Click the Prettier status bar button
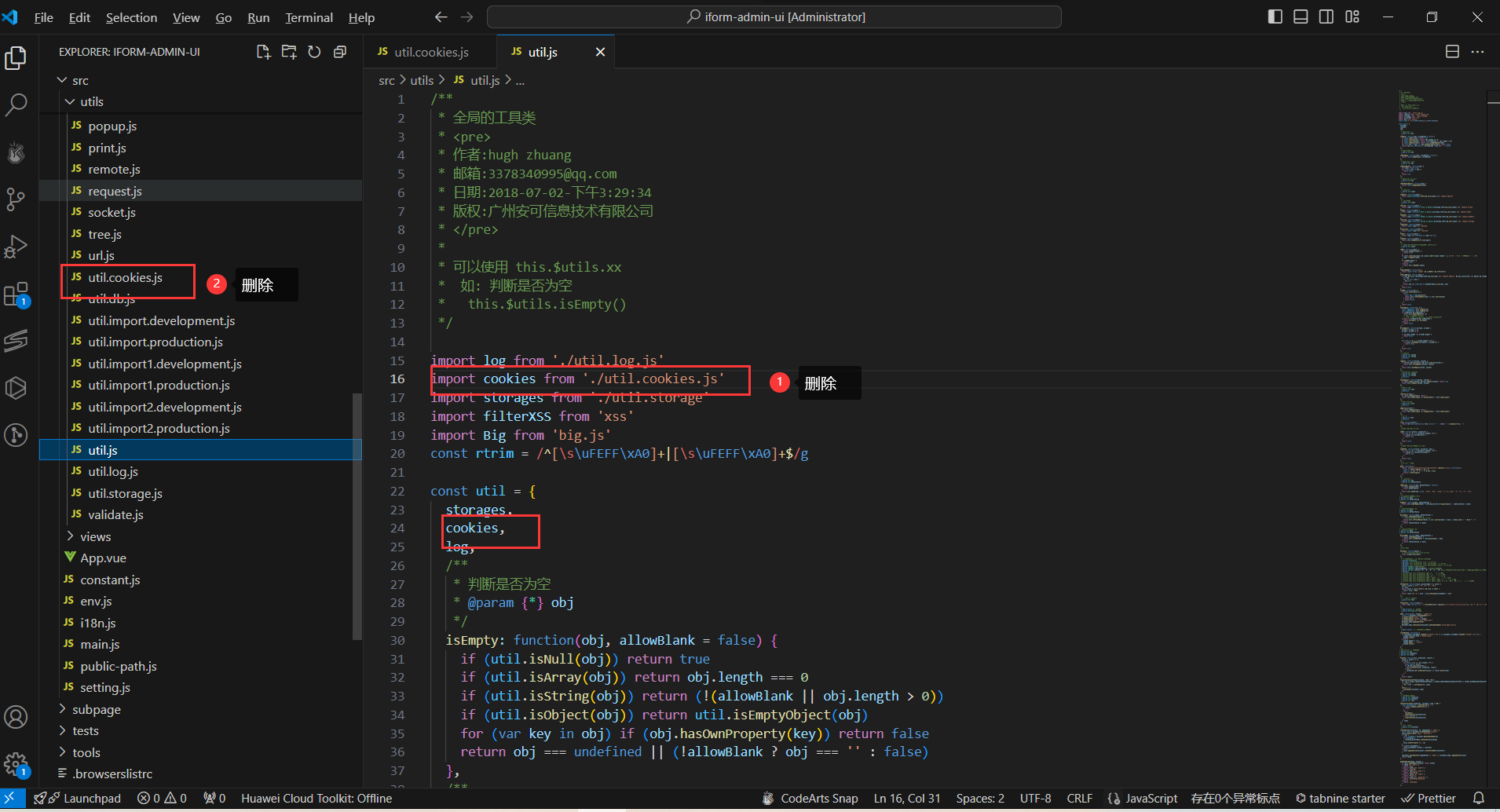This screenshot has height=812, width=1500. coord(1429,798)
